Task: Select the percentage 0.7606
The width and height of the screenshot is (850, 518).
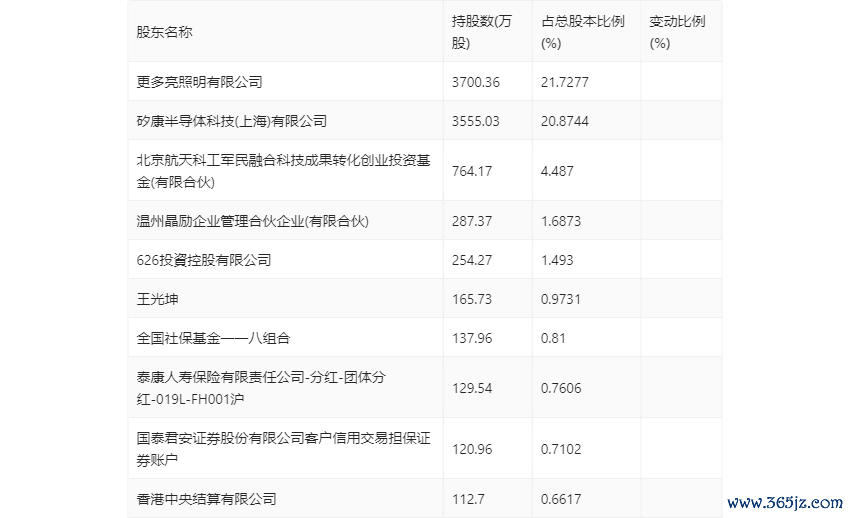Action: 561,388
